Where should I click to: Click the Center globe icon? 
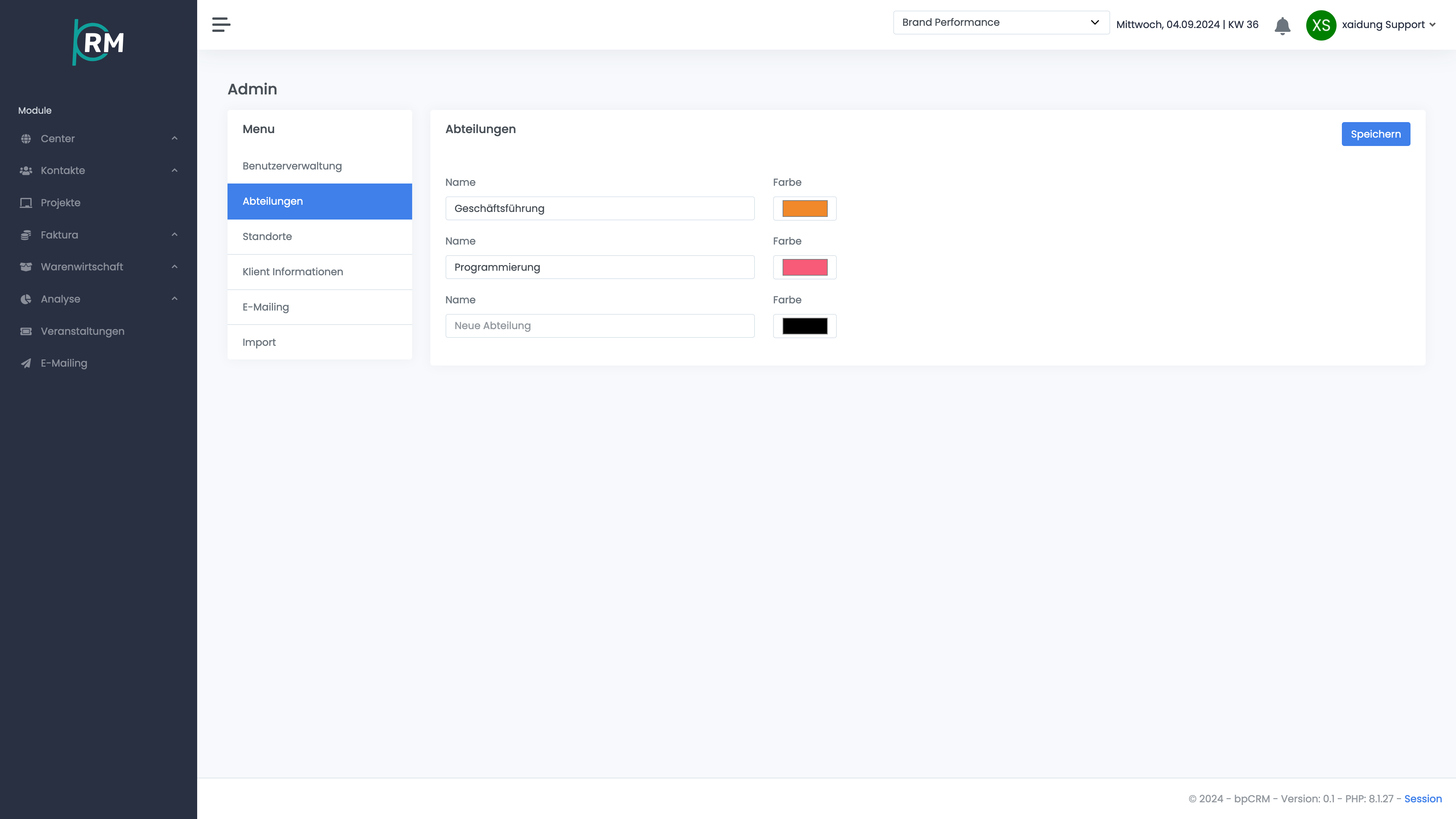tap(26, 138)
